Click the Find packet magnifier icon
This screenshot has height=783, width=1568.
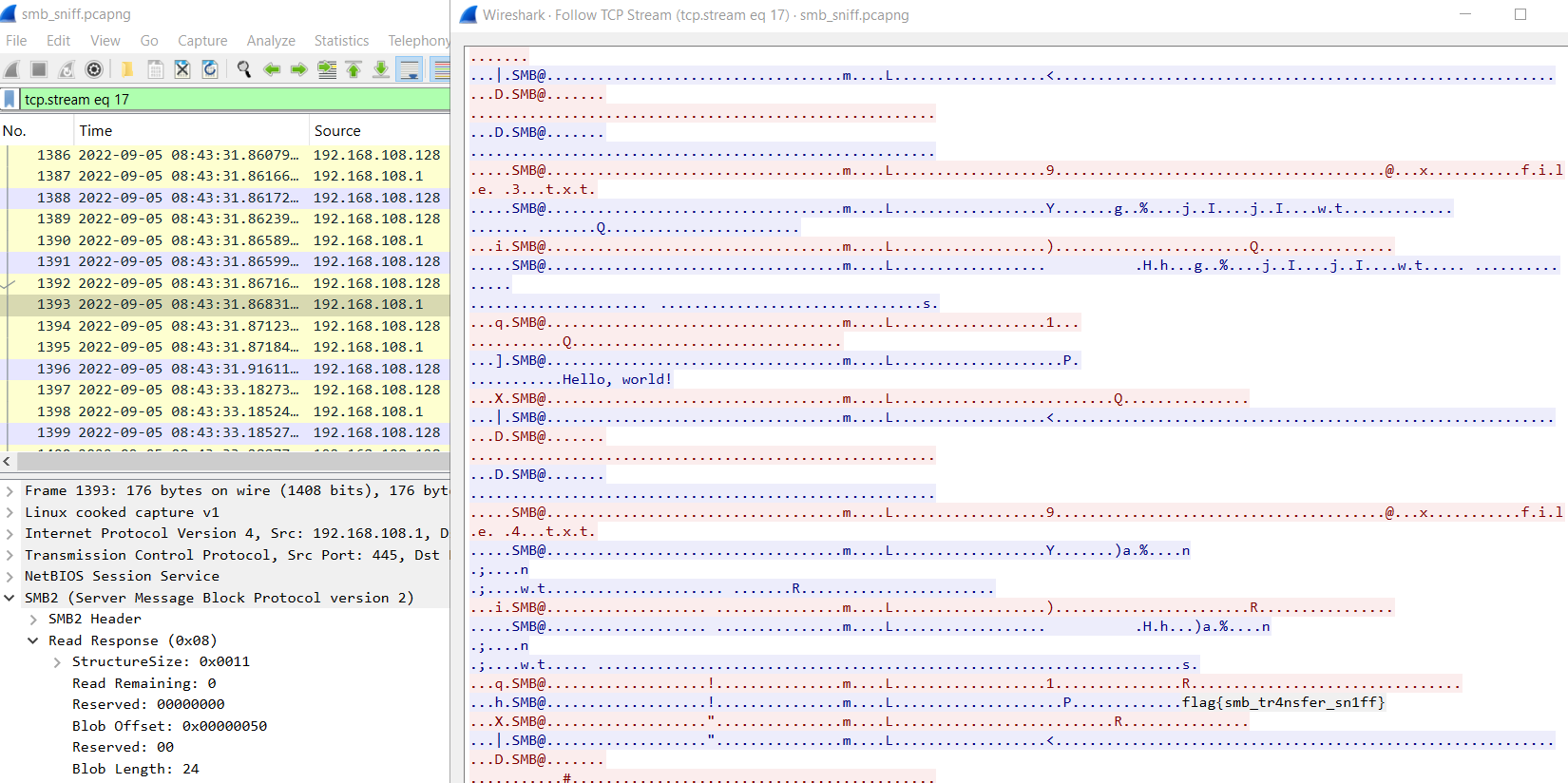pyautogui.click(x=244, y=69)
